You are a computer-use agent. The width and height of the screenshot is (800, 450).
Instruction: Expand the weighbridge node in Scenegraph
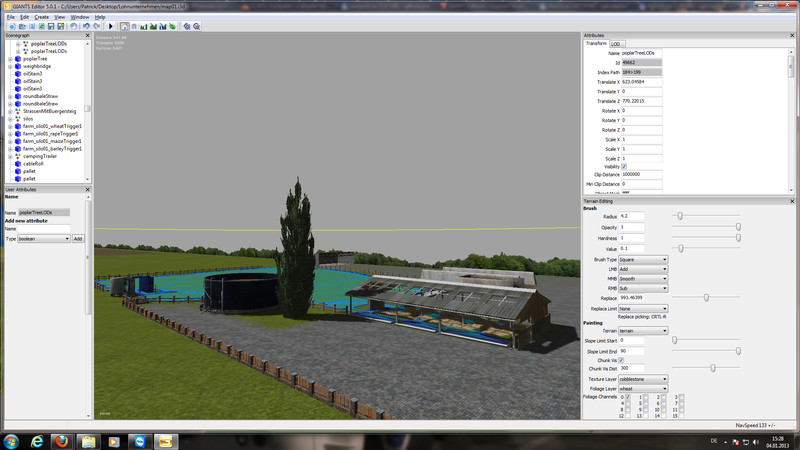tap(10, 66)
